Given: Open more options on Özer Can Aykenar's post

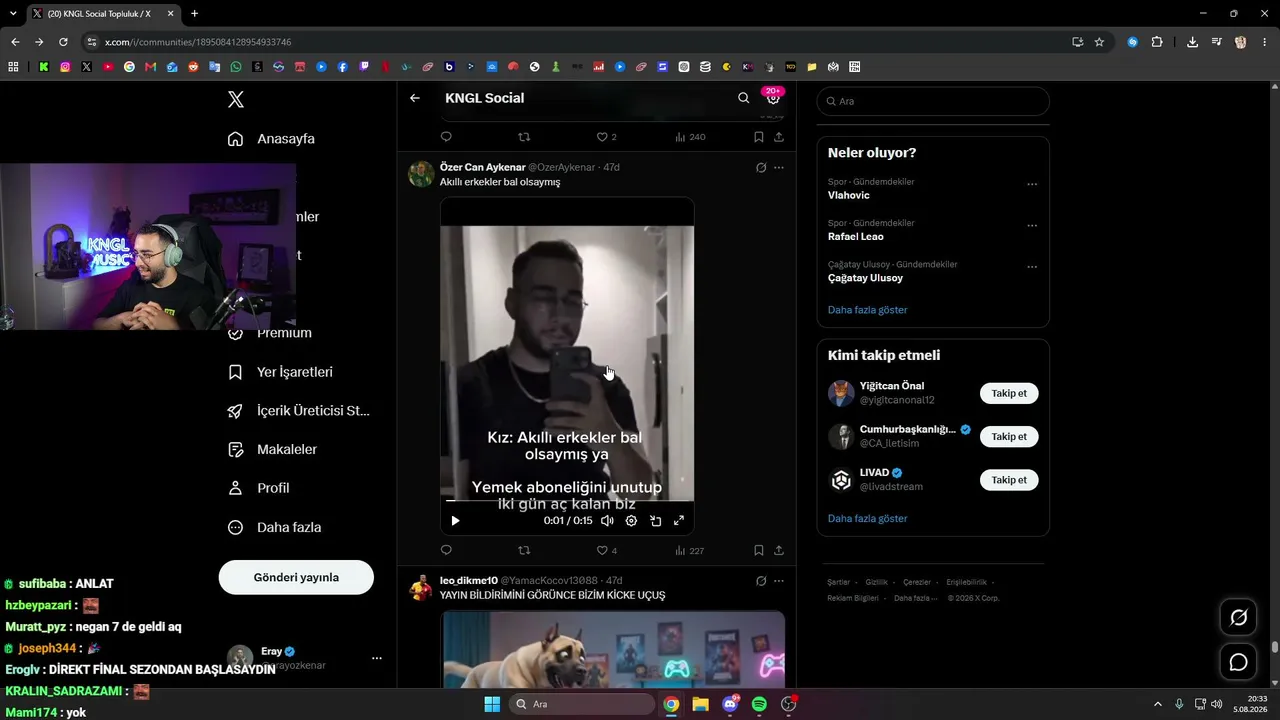Looking at the screenshot, I should [x=779, y=167].
